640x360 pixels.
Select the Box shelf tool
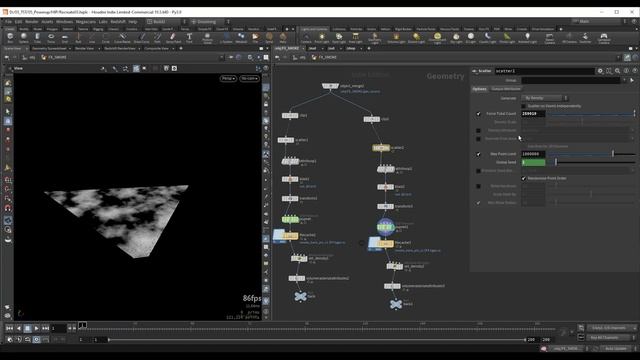(x=10, y=38)
